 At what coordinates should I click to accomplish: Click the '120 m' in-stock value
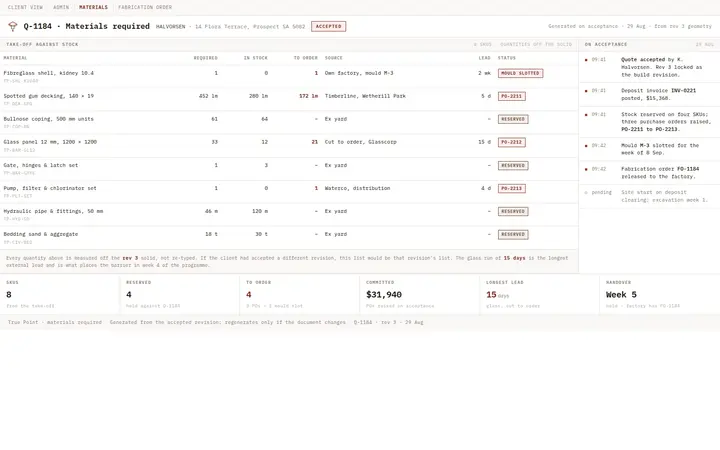(260, 211)
